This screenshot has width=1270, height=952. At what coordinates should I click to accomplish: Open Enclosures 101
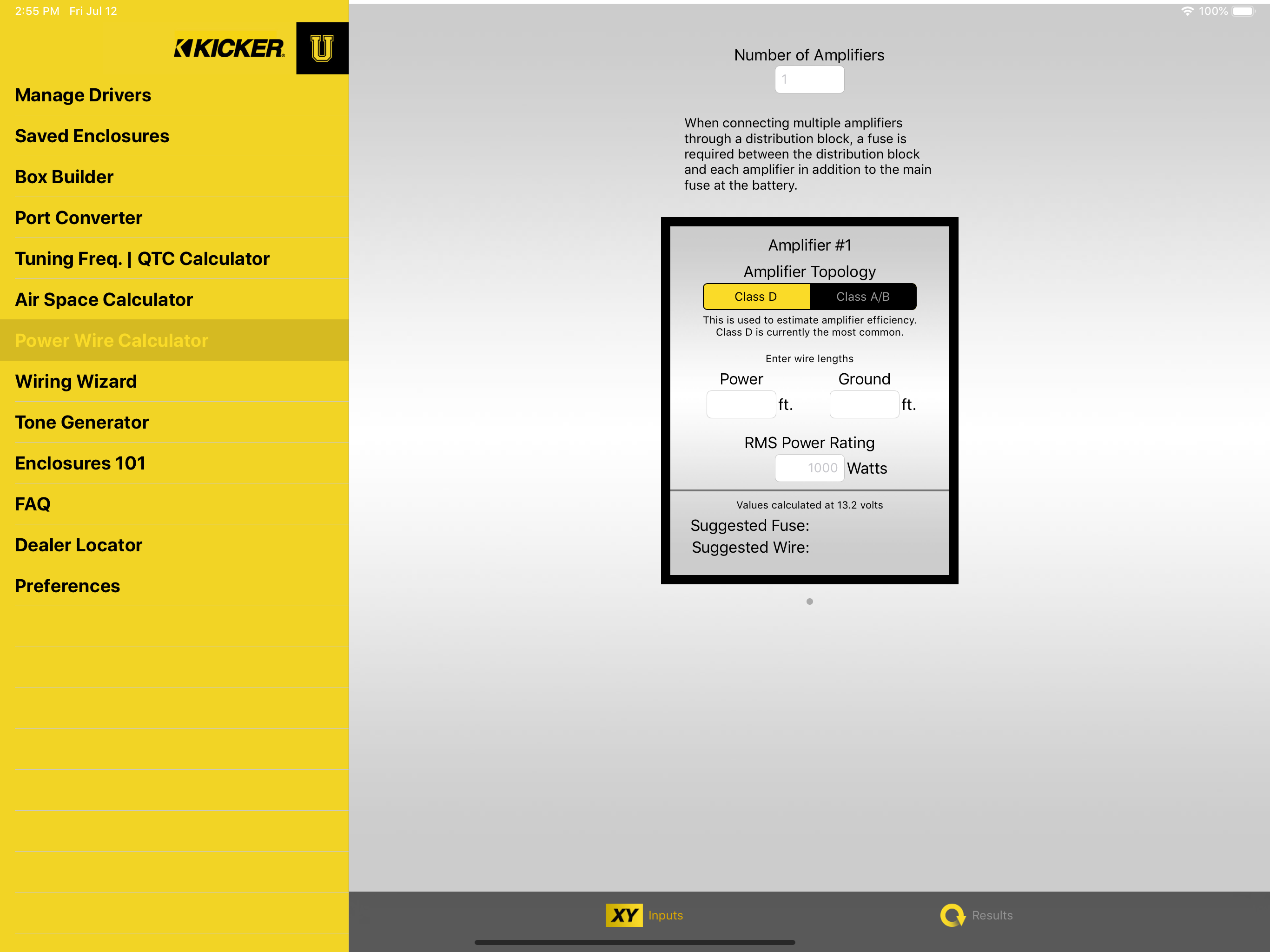coord(174,463)
